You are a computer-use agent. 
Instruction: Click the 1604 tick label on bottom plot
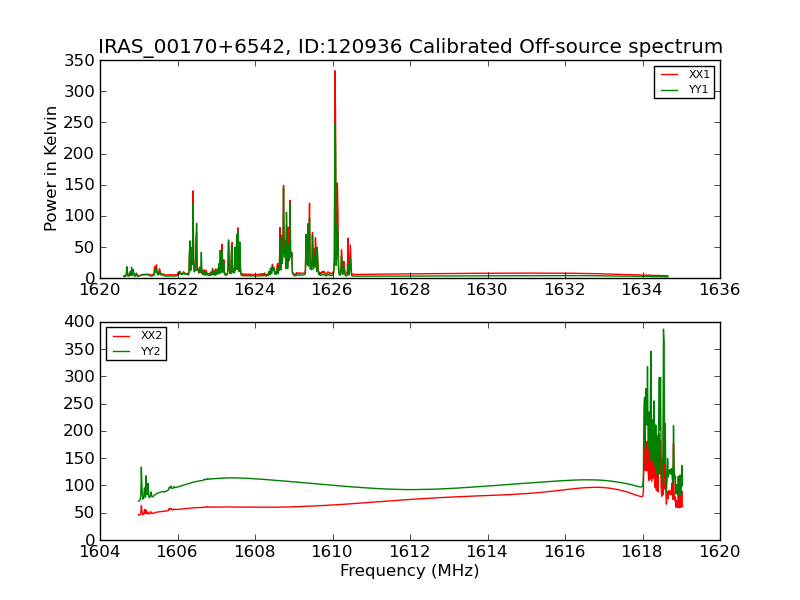click(x=100, y=552)
